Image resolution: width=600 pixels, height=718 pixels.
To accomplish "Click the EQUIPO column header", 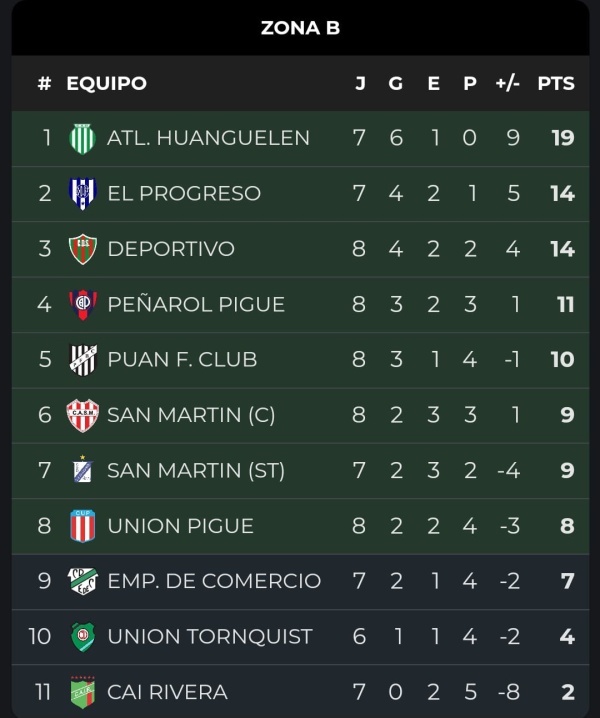I will pyautogui.click(x=107, y=83).
